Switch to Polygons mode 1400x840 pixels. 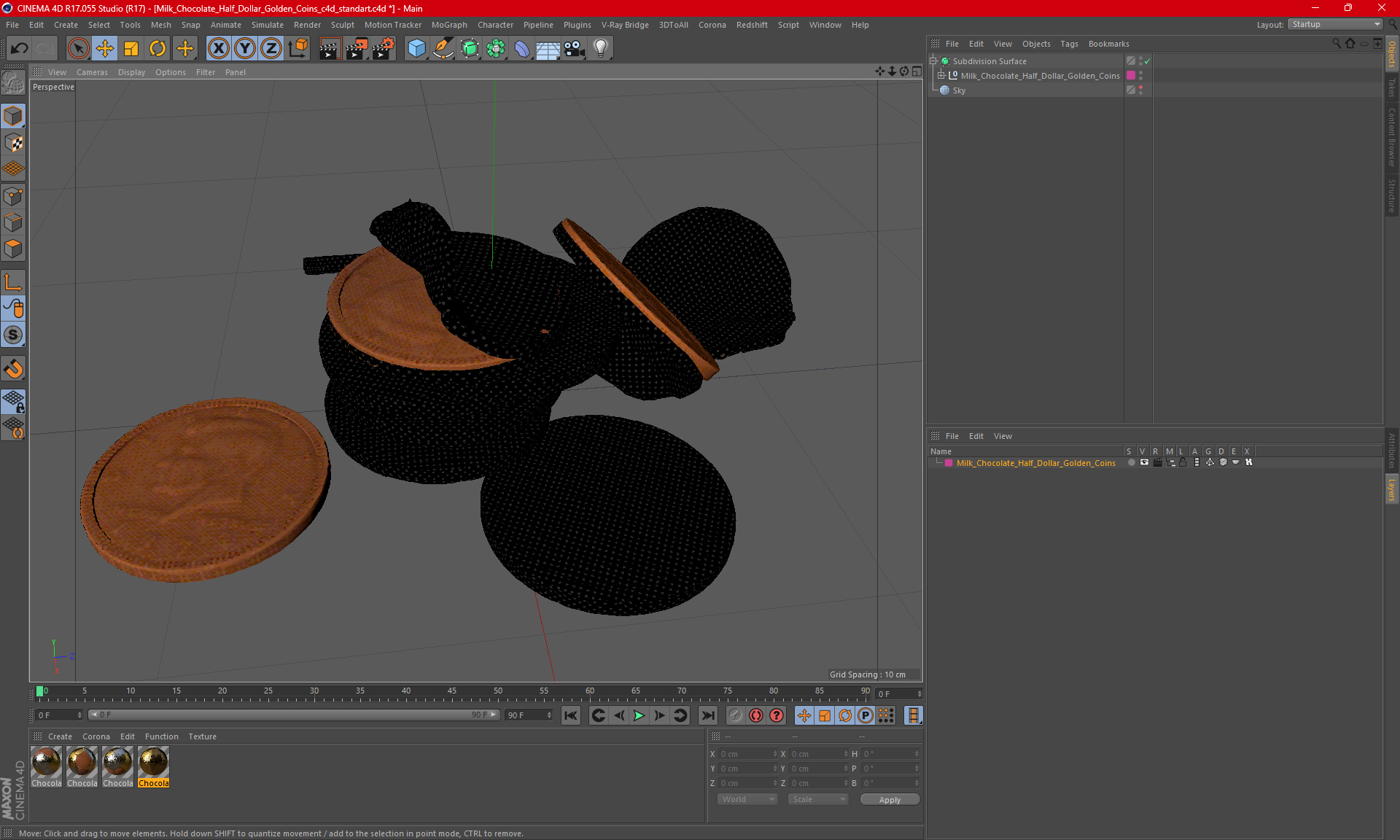(13, 249)
